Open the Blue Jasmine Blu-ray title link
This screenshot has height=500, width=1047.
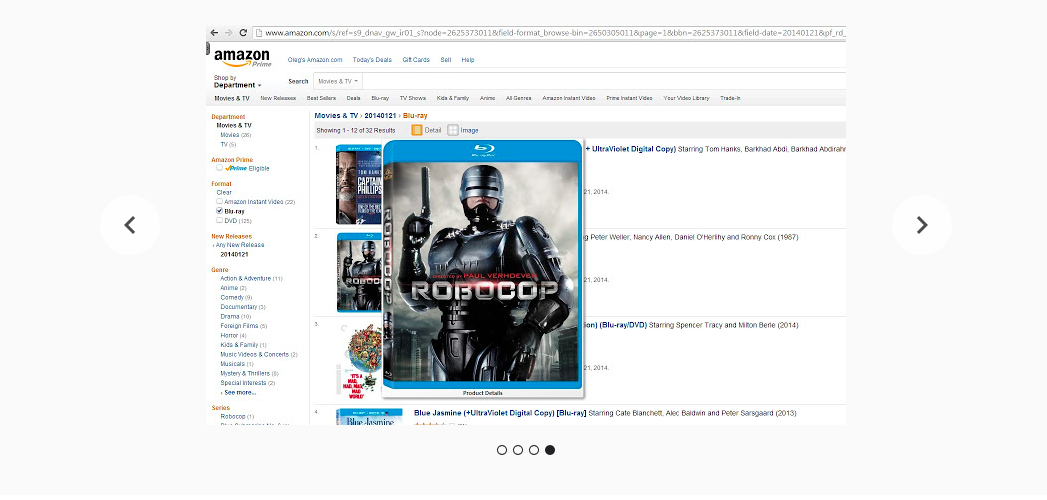tap(499, 412)
